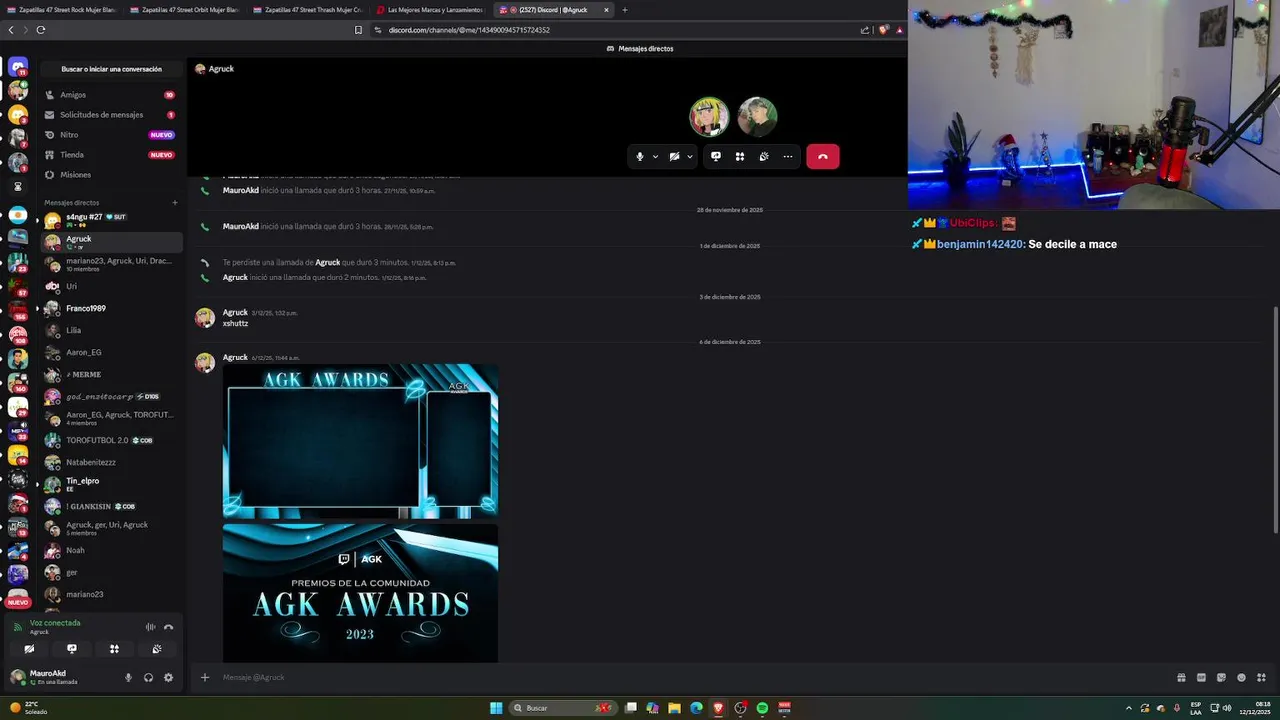This screenshot has height=720, width=1280.
Task: Open a new browser tab
Action: [x=625, y=10]
